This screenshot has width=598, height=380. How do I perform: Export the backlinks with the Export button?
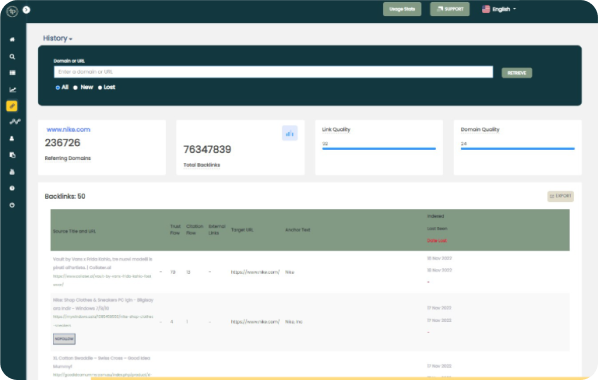coord(561,196)
